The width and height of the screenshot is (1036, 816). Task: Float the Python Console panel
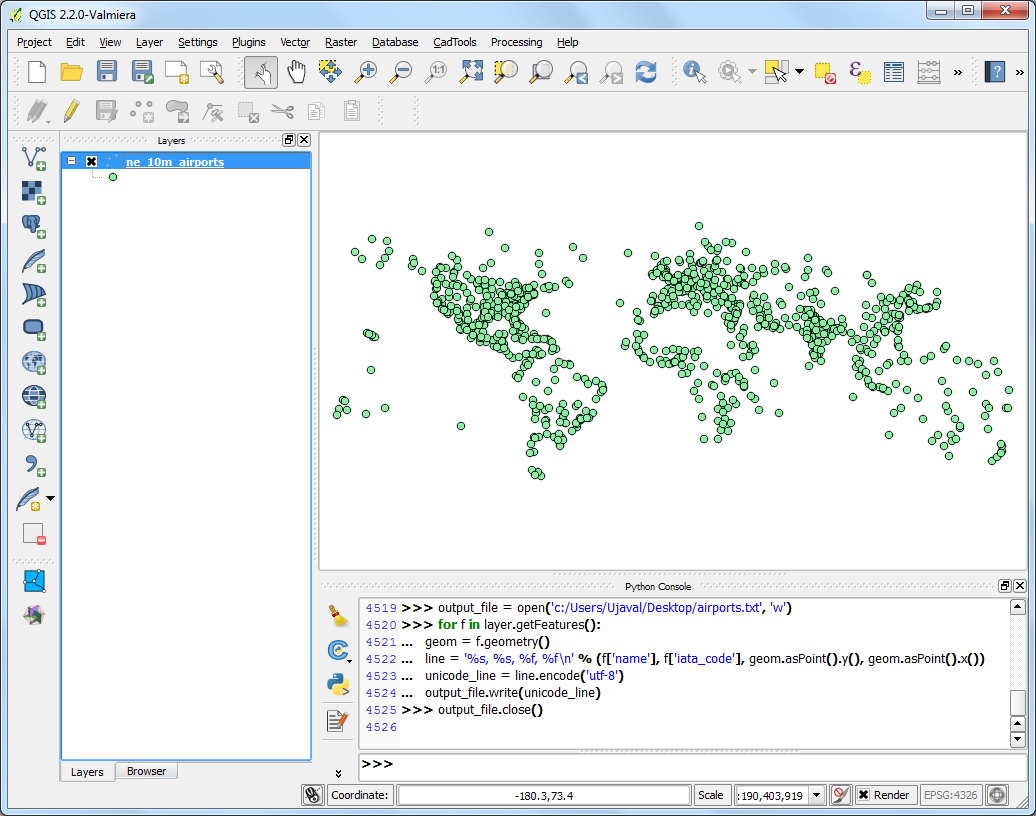pos(1005,585)
